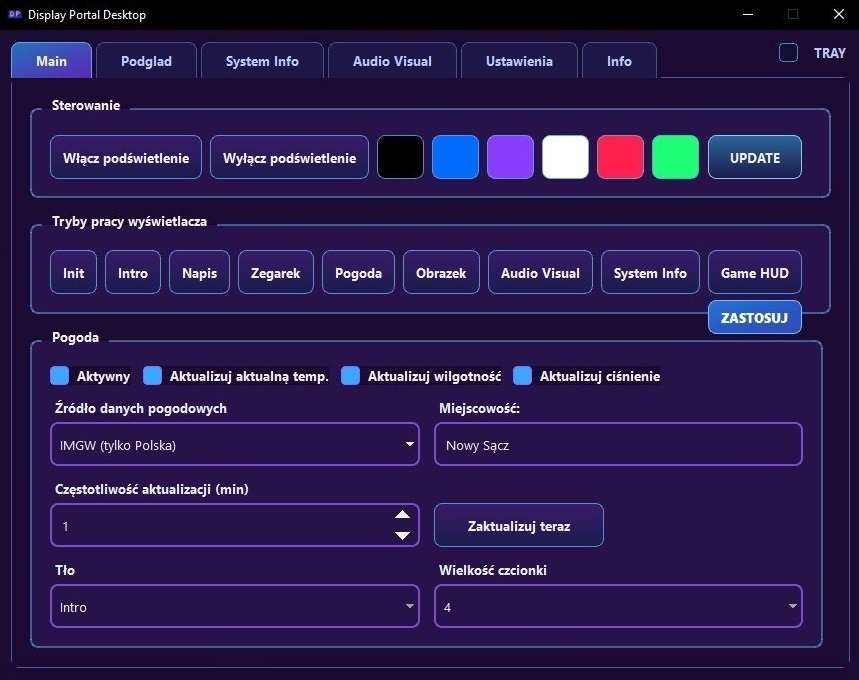Viewport: 859px width, 680px height.
Task: Choose the Init display mode
Action: click(x=73, y=272)
